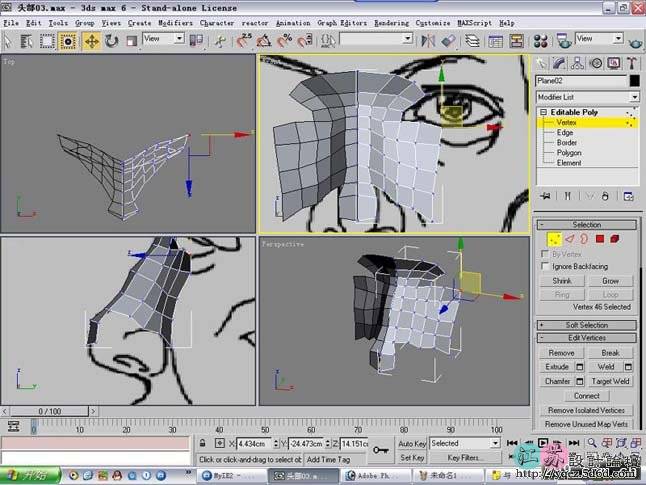
Task: Open the Modifier List dropdown
Action: pyautogui.click(x=588, y=97)
